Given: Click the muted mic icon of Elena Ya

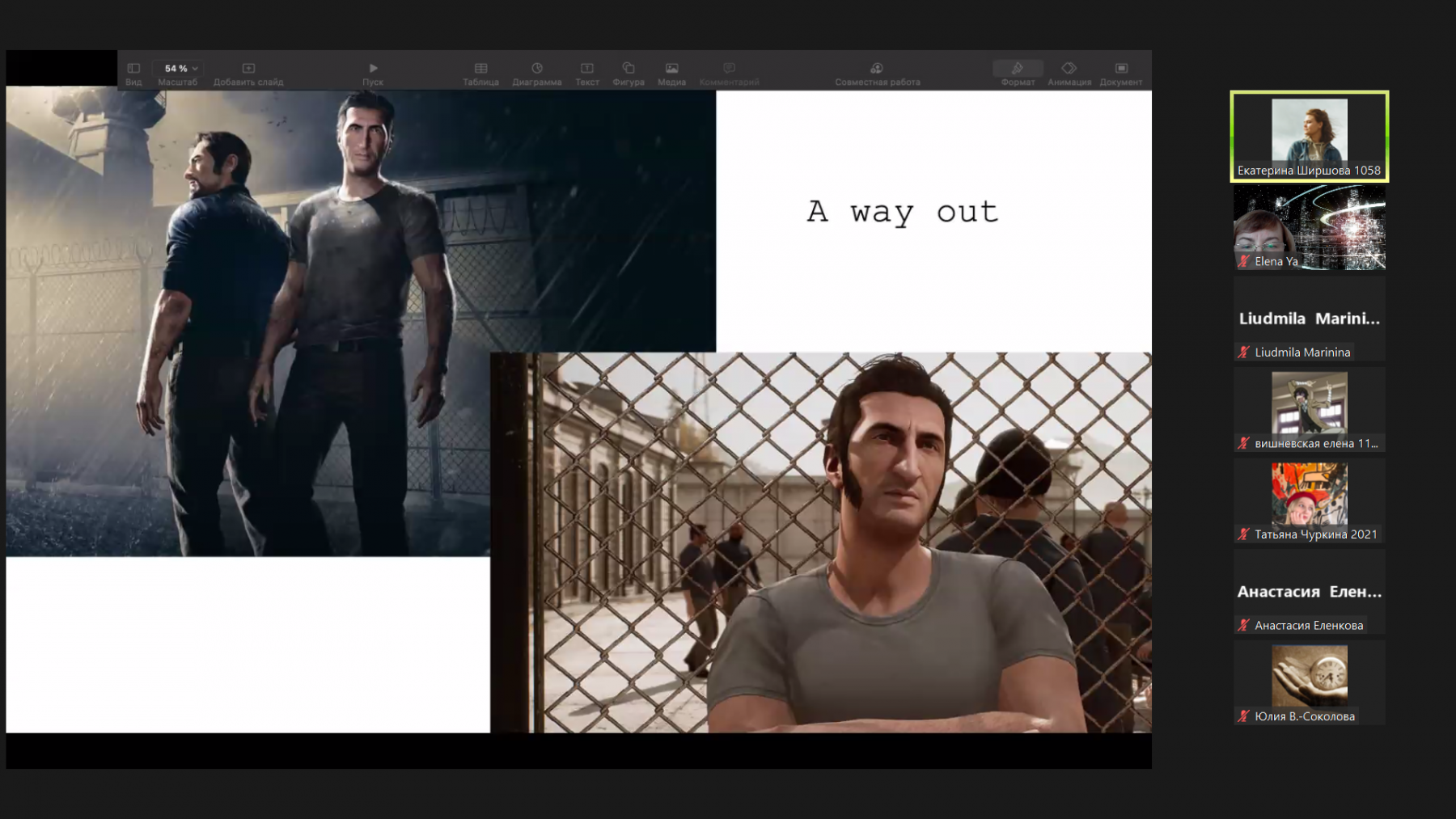Looking at the screenshot, I should pos(1244,261).
